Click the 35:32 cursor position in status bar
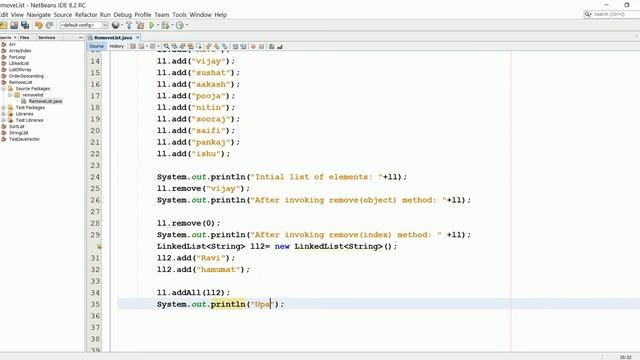 point(625,357)
